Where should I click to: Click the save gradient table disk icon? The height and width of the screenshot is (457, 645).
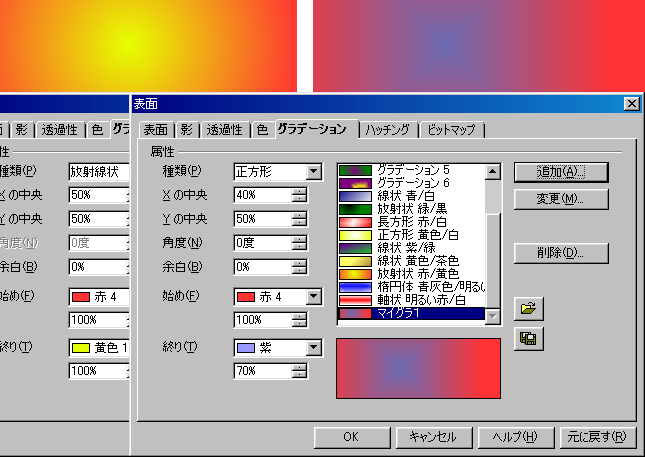pyautogui.click(x=527, y=338)
